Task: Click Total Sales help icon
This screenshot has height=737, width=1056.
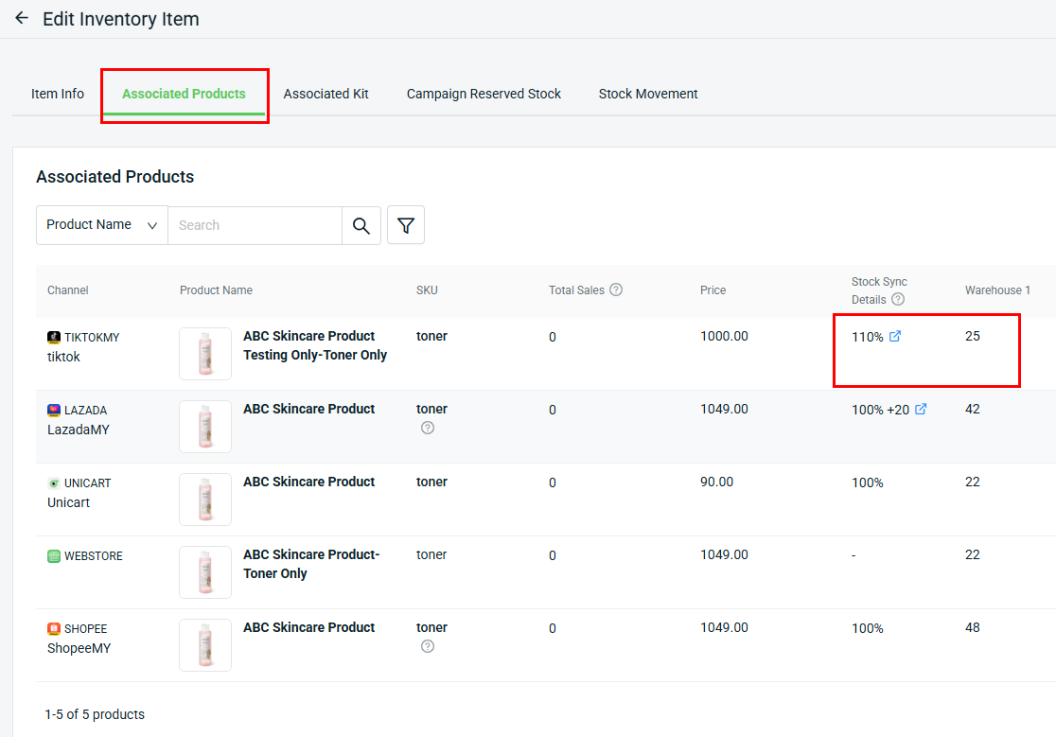Action: point(616,290)
